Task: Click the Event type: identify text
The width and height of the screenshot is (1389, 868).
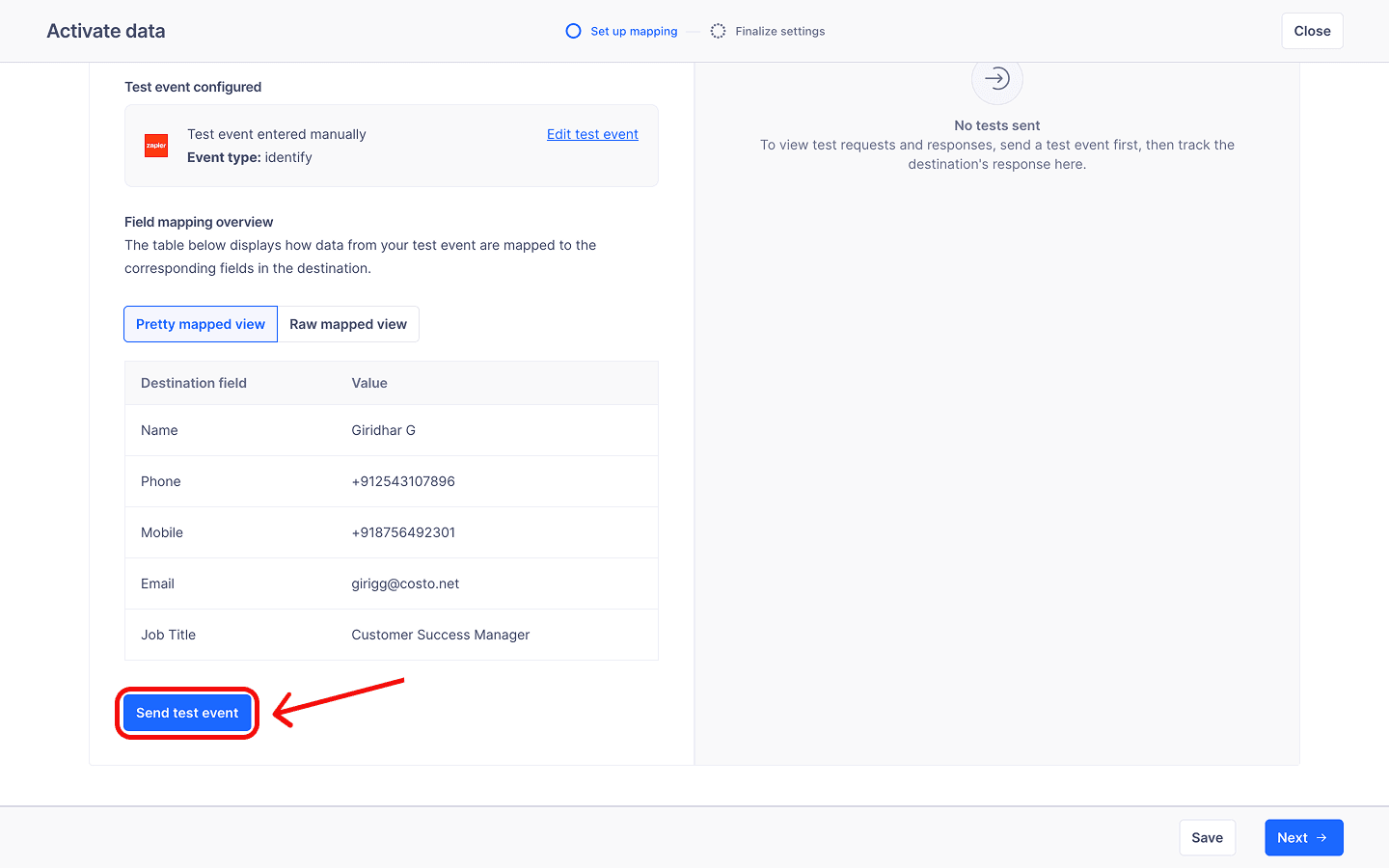Action: pos(250,157)
